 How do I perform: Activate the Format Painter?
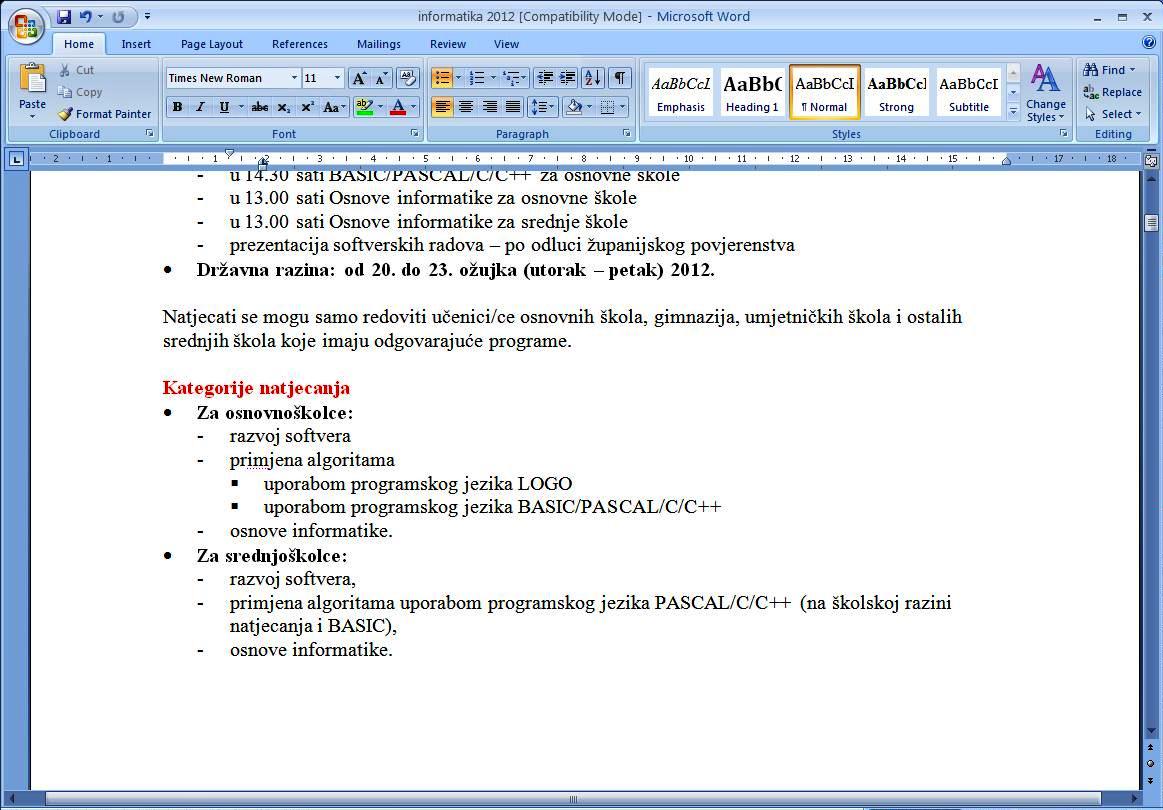(105, 113)
